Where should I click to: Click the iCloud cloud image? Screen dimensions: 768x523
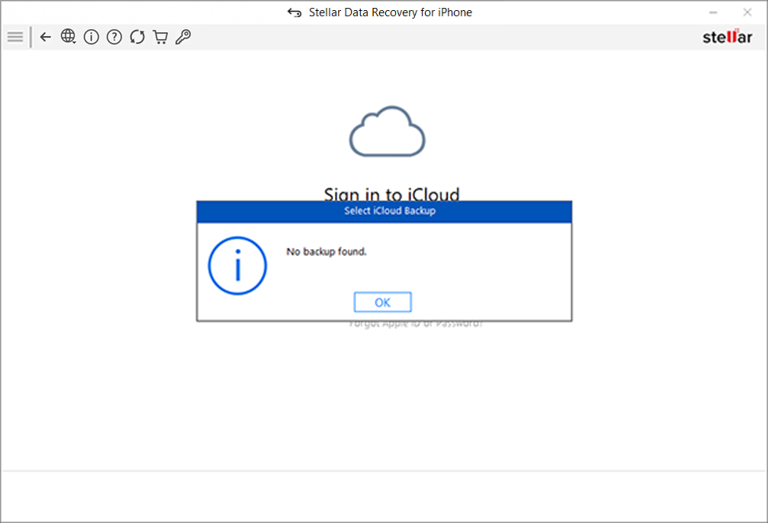(x=387, y=131)
